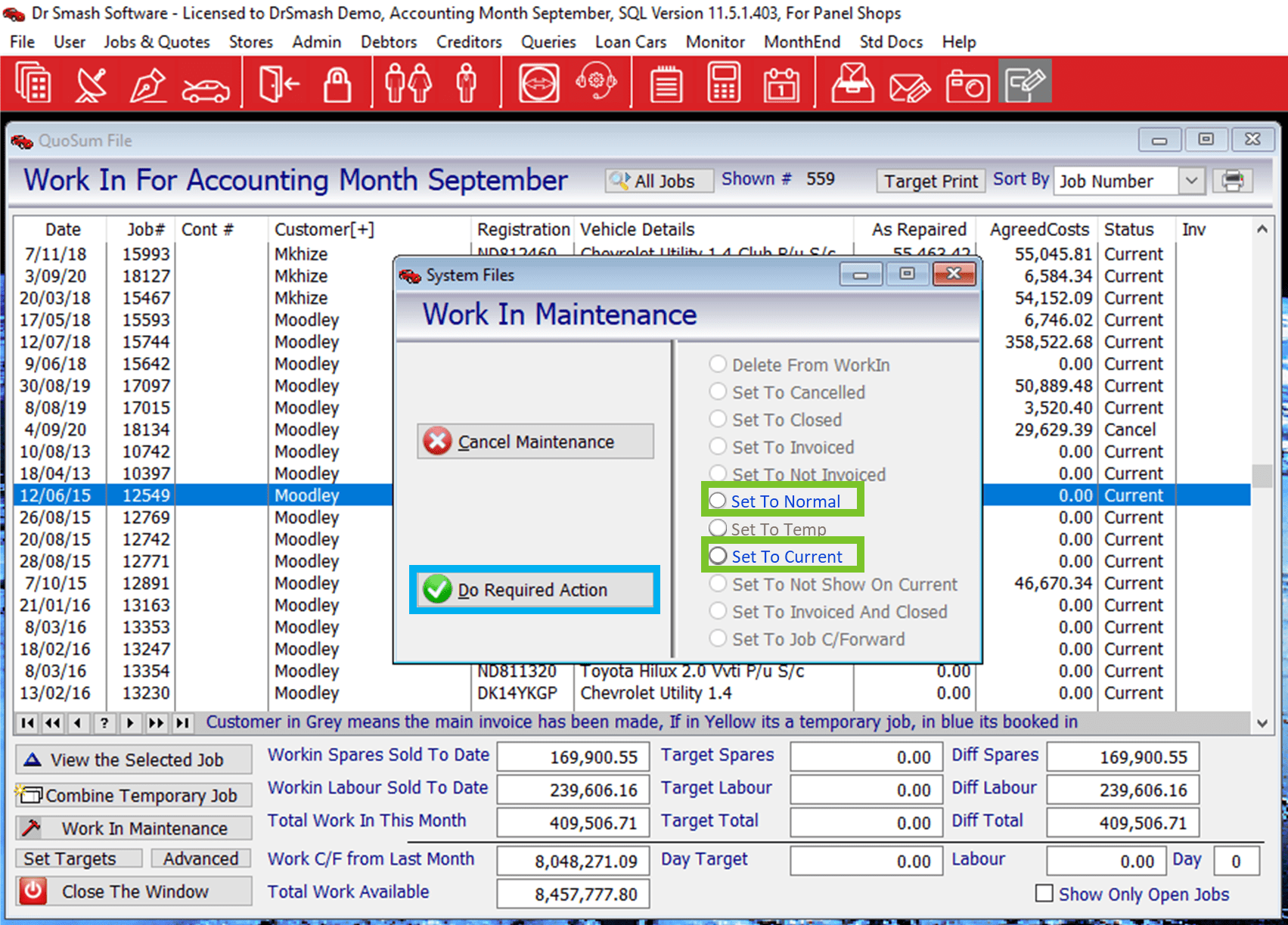The height and width of the screenshot is (925, 1288).
Task: Select the Set To Normal radio button
Action: [x=717, y=501]
